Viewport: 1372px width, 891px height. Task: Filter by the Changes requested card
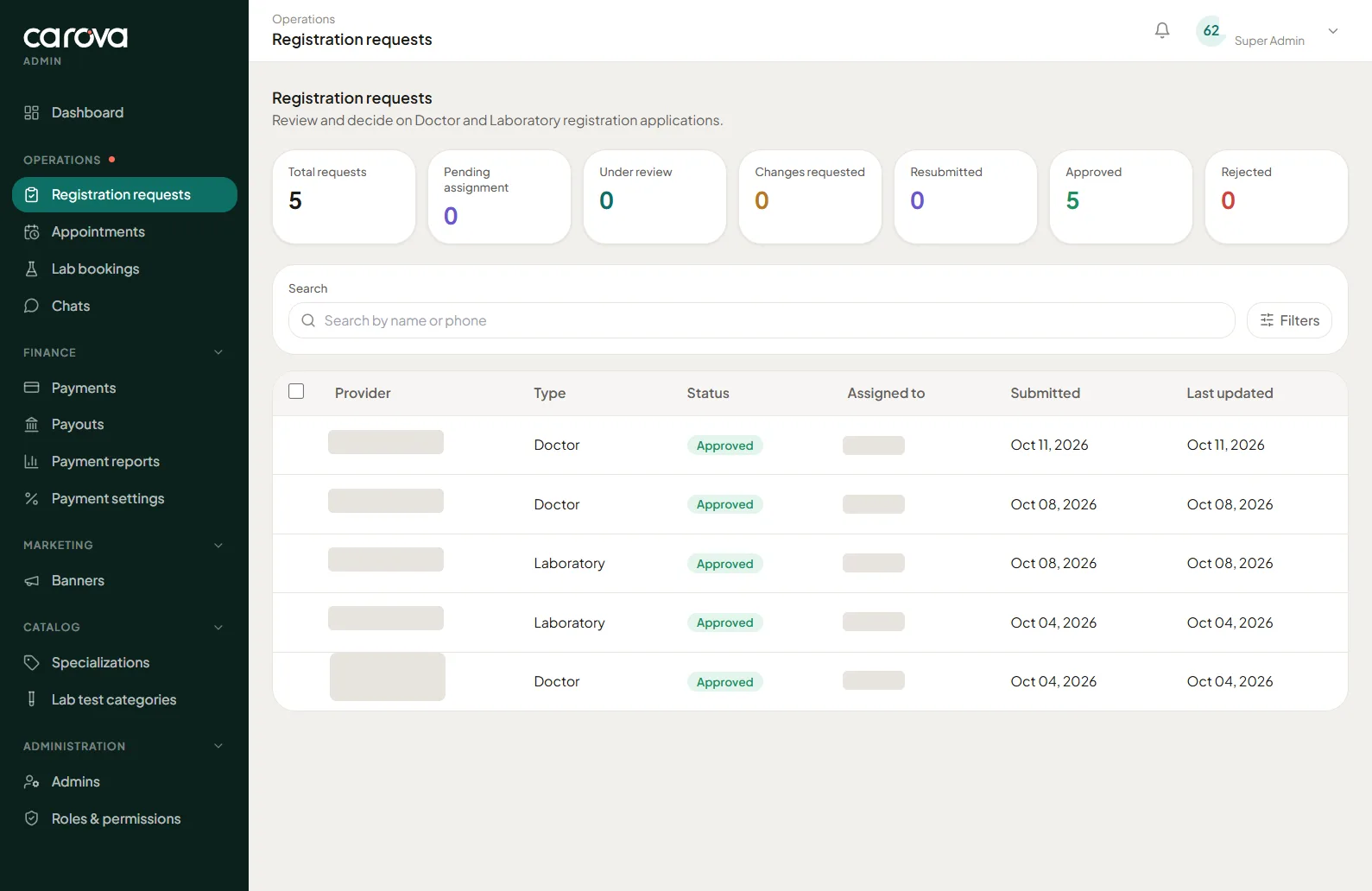click(x=810, y=197)
